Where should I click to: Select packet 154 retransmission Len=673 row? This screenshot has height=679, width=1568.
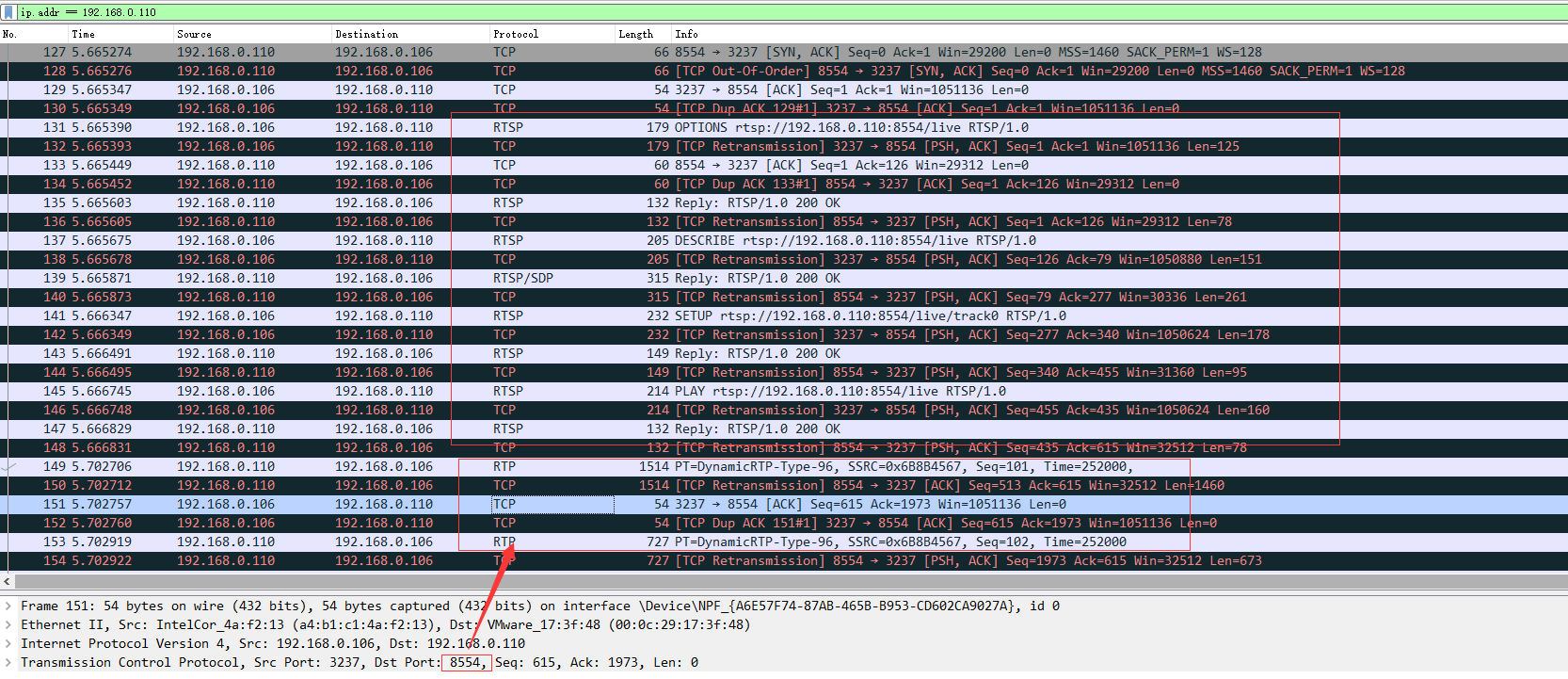click(784, 560)
